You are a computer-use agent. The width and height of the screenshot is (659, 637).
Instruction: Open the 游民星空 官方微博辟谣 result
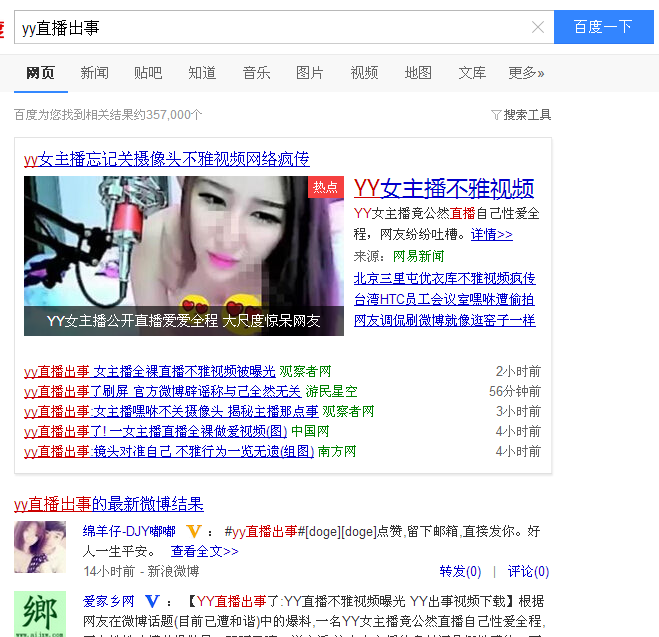[163, 392]
